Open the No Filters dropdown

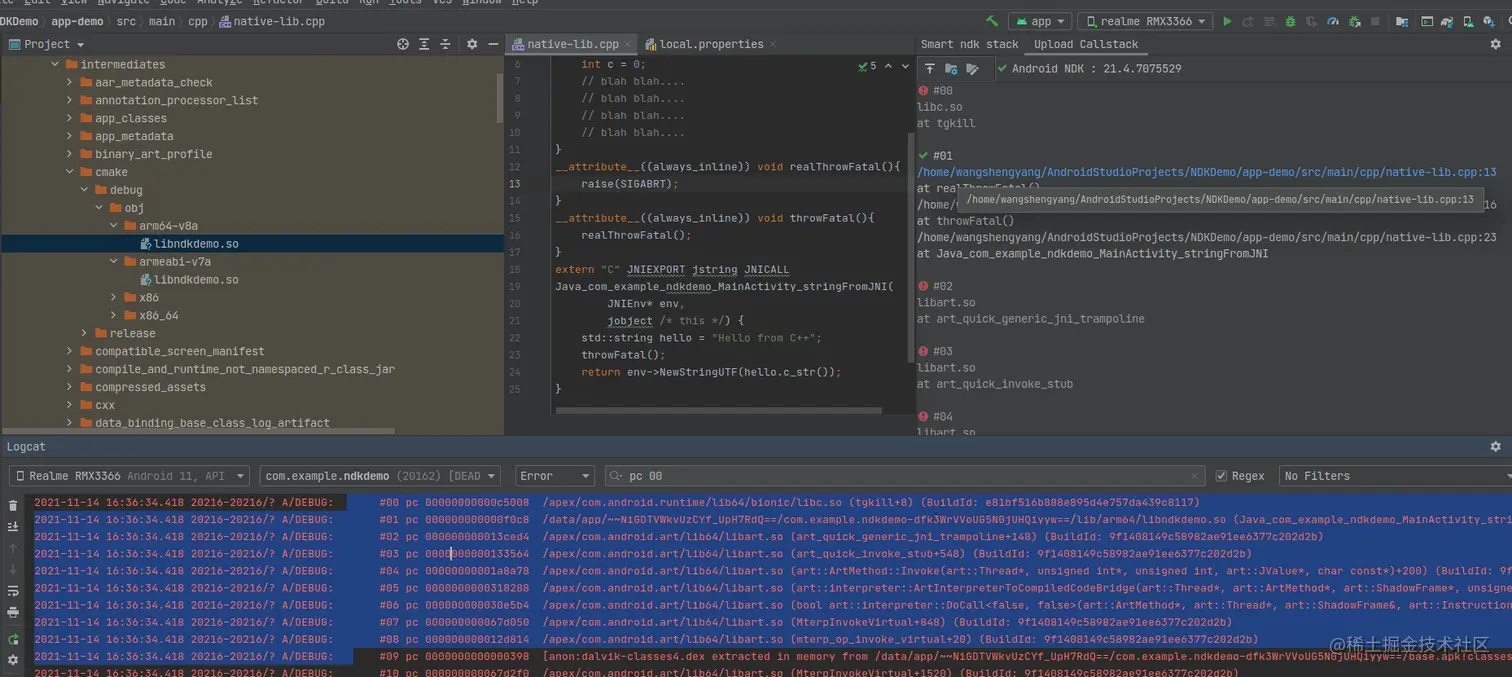(1395, 476)
